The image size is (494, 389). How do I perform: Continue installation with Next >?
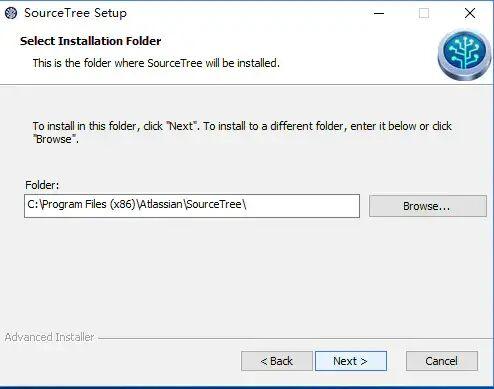(351, 361)
